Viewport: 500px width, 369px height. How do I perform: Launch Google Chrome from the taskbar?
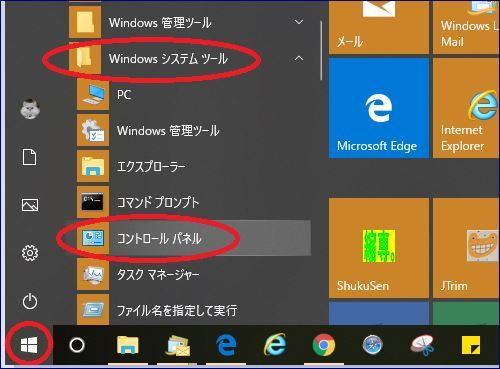(324, 345)
